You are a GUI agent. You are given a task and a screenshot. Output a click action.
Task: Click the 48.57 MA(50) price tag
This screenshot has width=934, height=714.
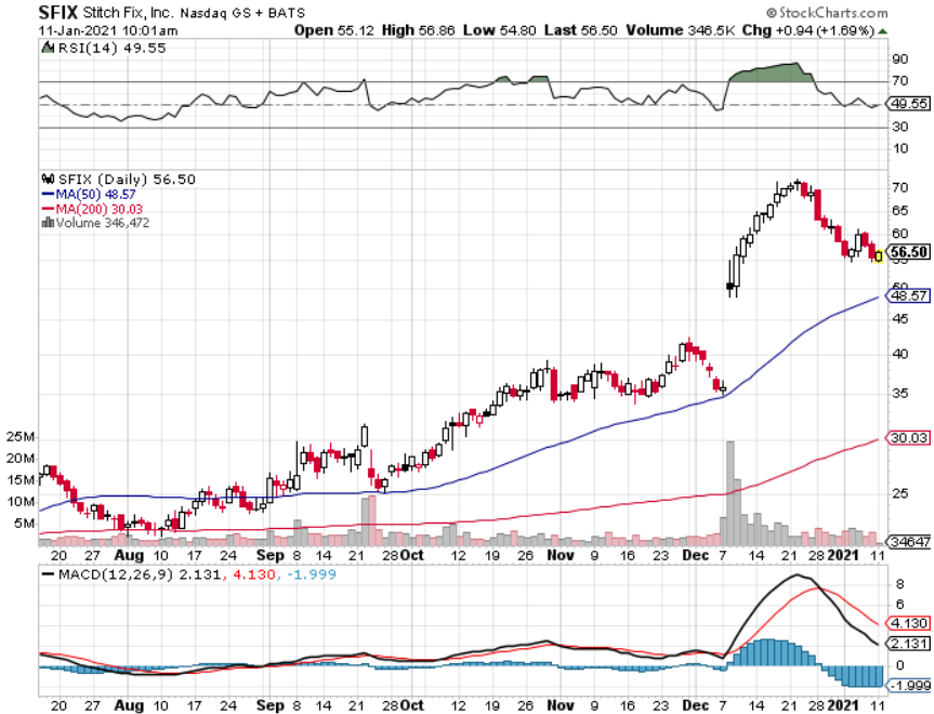909,296
